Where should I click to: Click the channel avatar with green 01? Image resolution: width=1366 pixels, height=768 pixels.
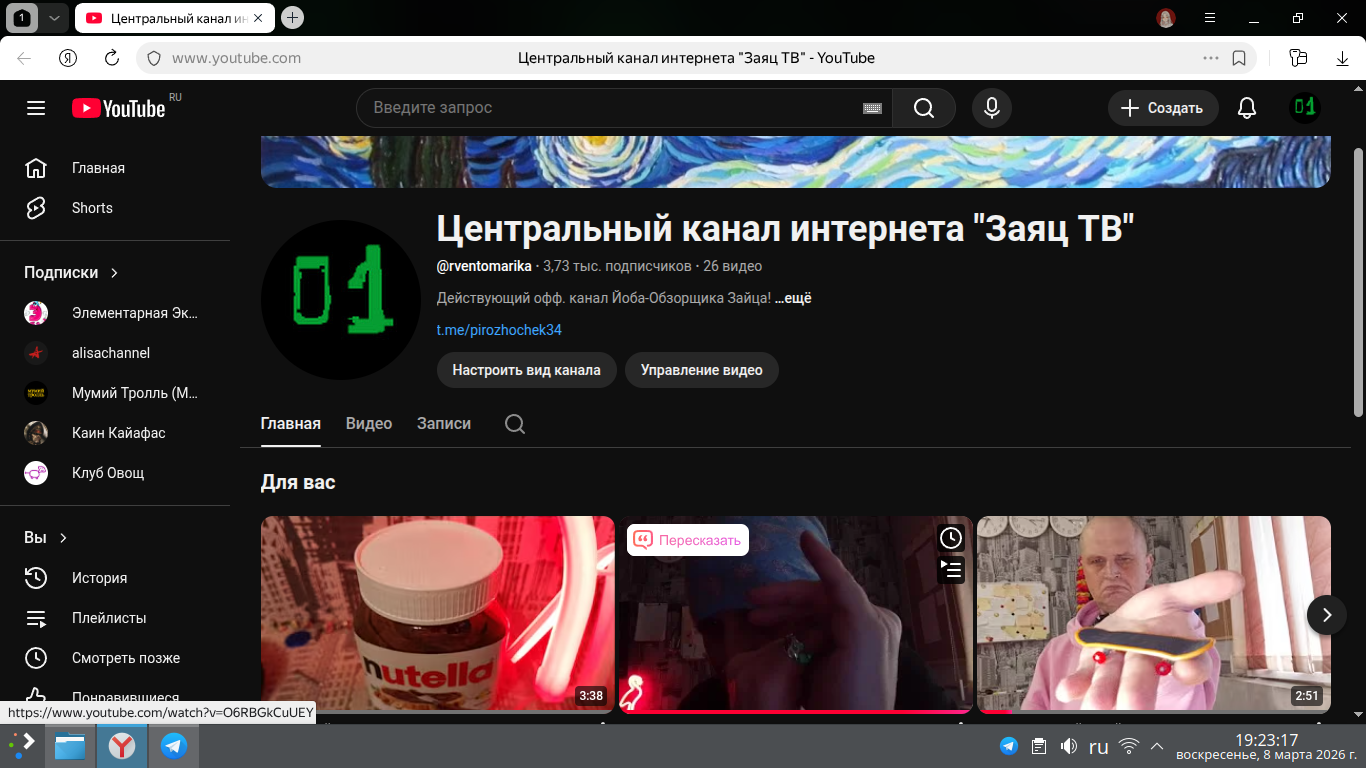click(x=341, y=300)
